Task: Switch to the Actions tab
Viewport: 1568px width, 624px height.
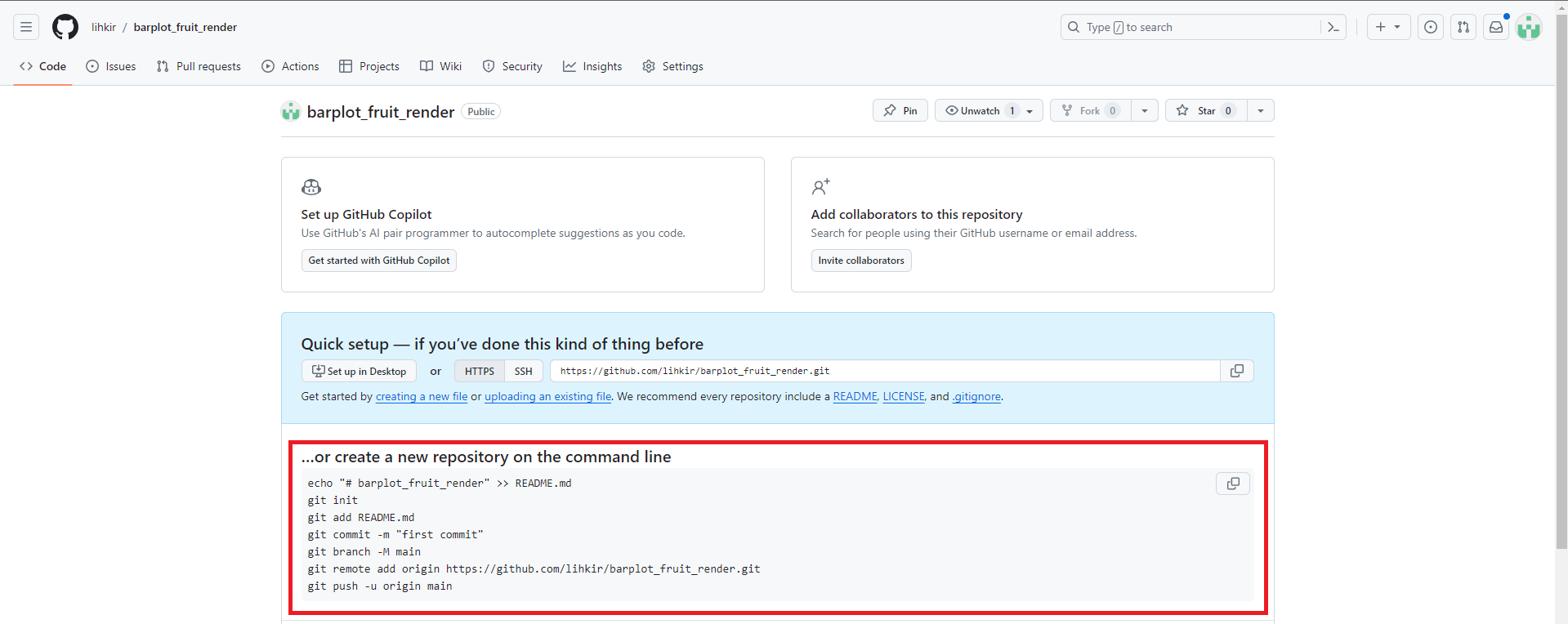Action: [290, 66]
